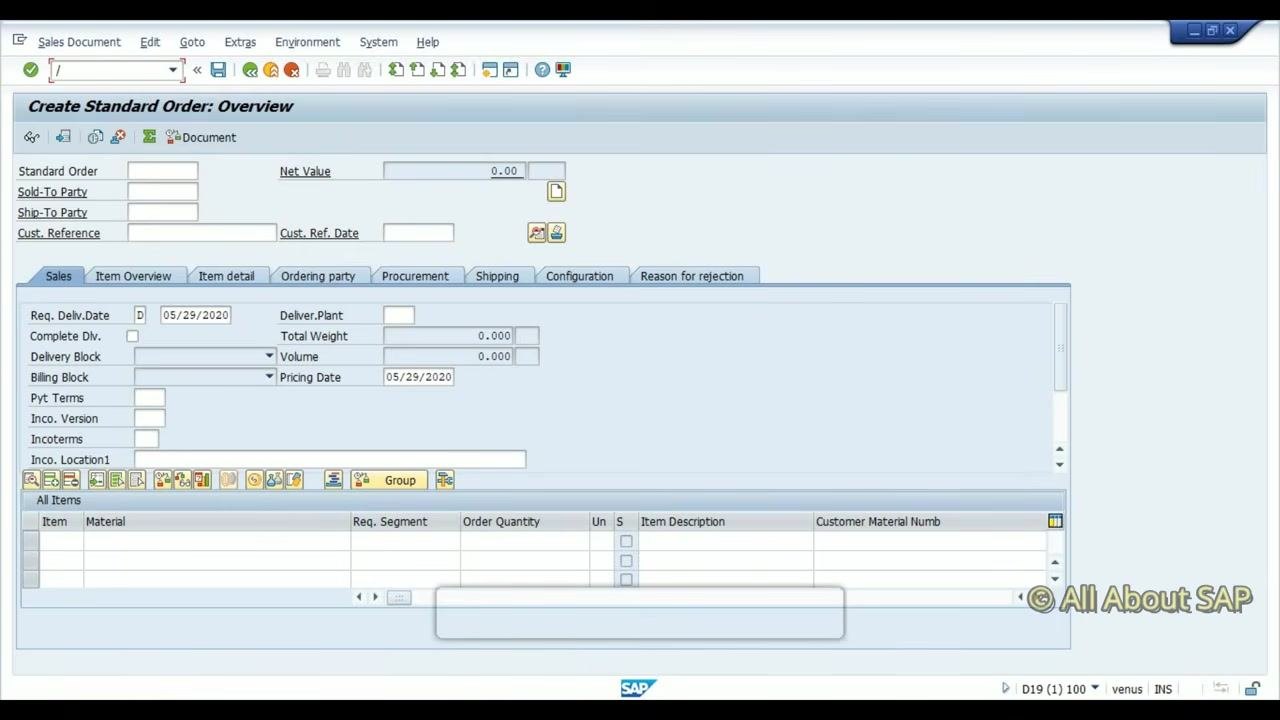The image size is (1280, 720).
Task: Click the items table horizontal scrollbar thumb
Action: (399, 597)
